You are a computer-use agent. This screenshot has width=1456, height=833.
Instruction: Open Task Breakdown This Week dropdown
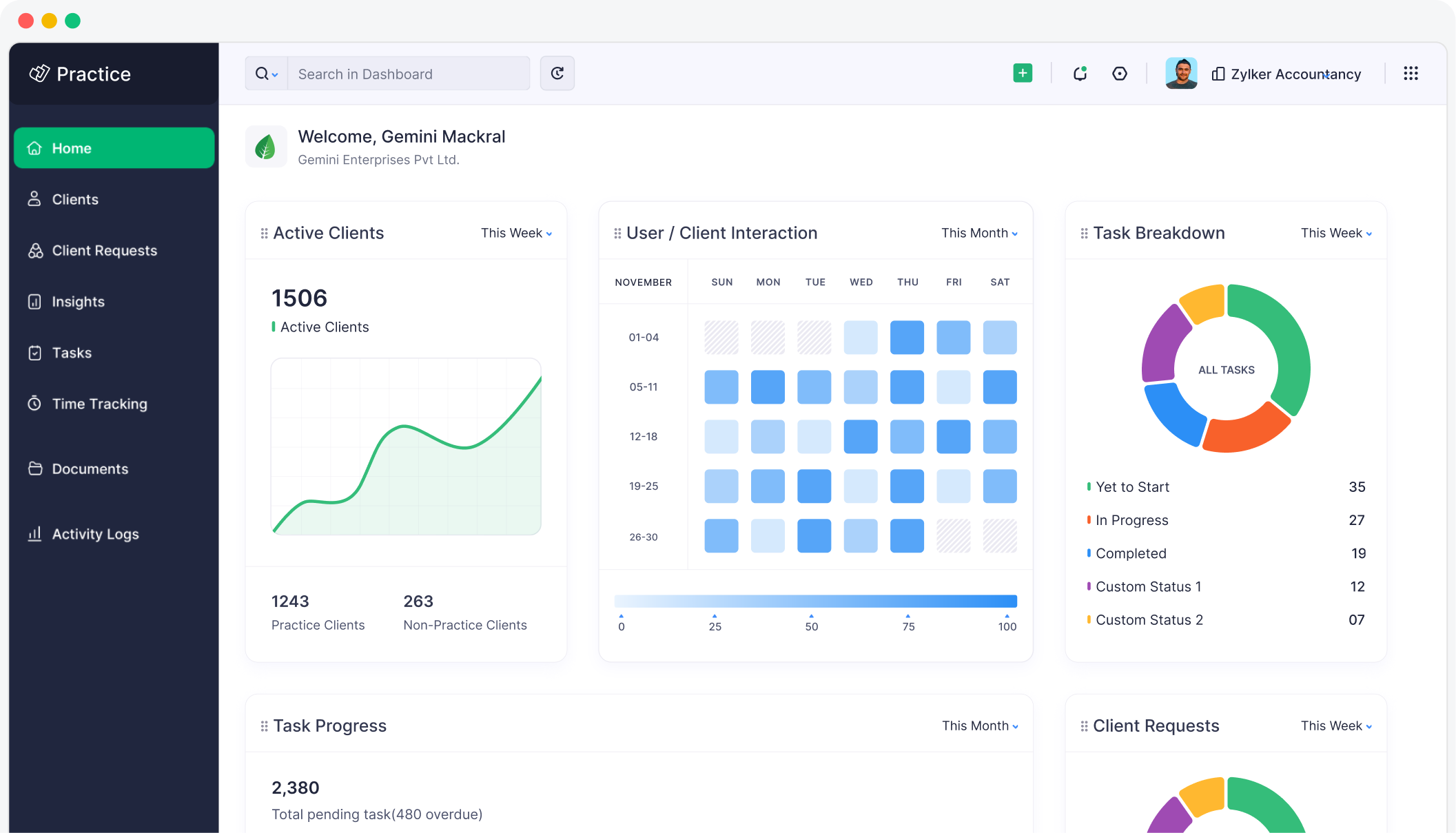[x=1336, y=233]
